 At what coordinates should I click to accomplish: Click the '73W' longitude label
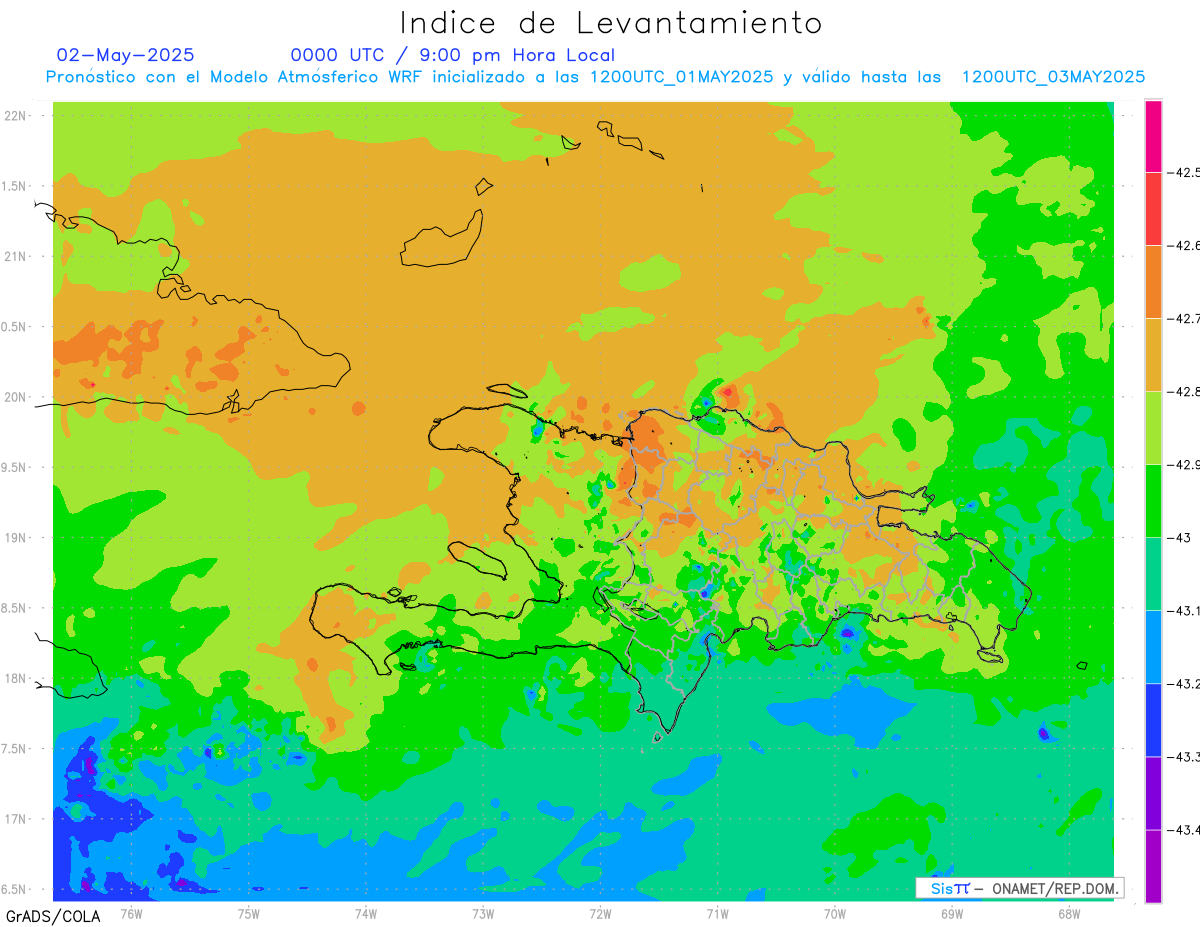coord(483,913)
